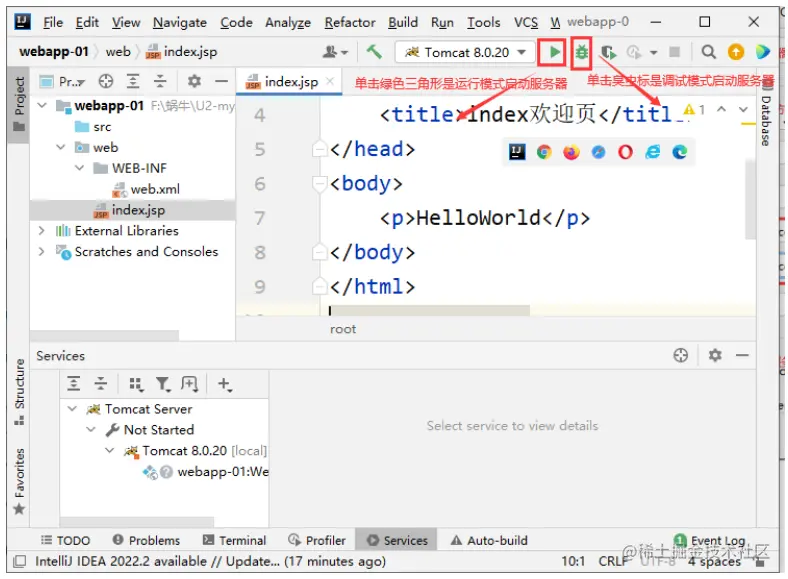Viewport: 788px width, 579px height.
Task: Click Filter funnel icon in Services toolbar
Action: [x=162, y=384]
